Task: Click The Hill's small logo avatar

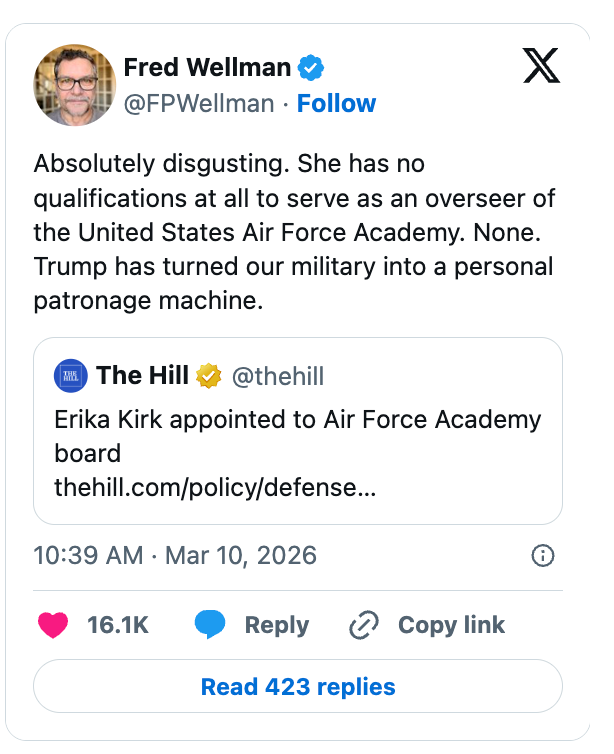Action: click(x=70, y=376)
